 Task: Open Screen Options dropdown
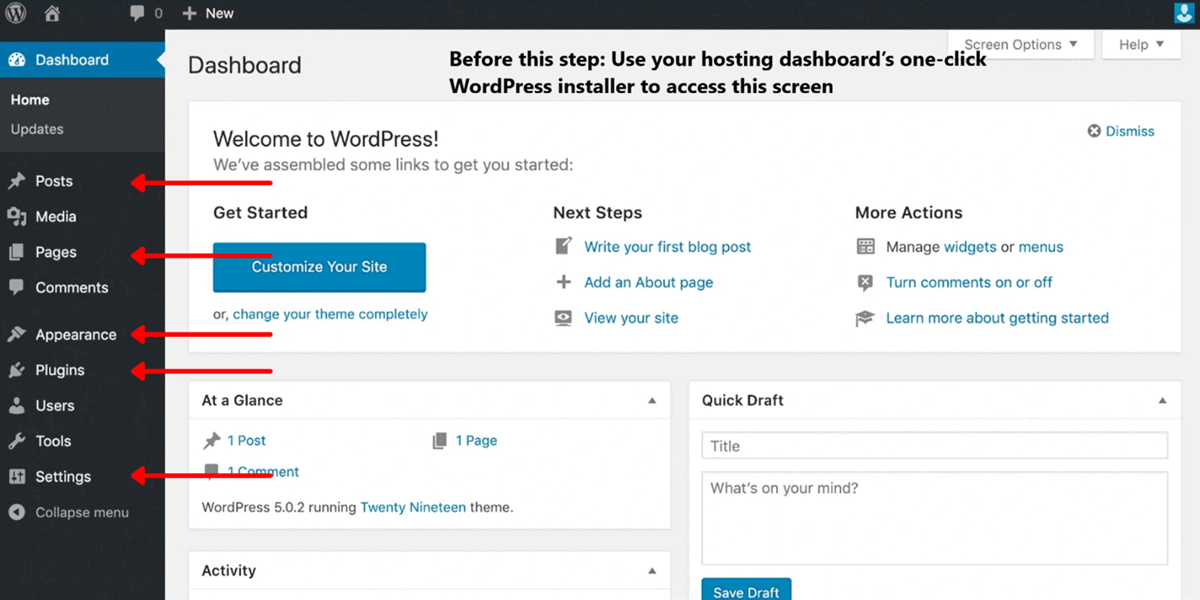pyautogui.click(x=1021, y=44)
